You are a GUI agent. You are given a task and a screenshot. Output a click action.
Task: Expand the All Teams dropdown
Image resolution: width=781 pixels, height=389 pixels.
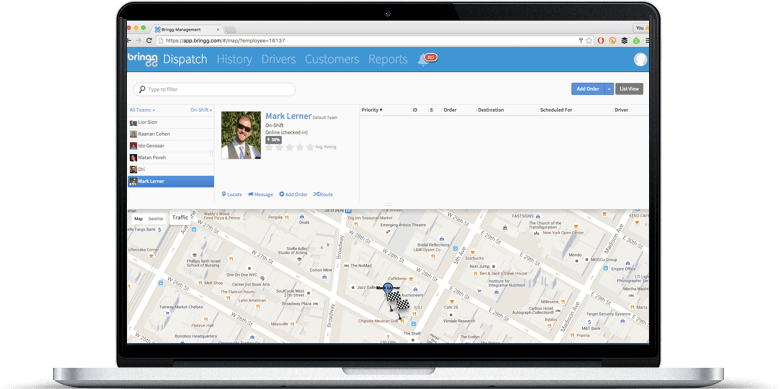(142, 110)
